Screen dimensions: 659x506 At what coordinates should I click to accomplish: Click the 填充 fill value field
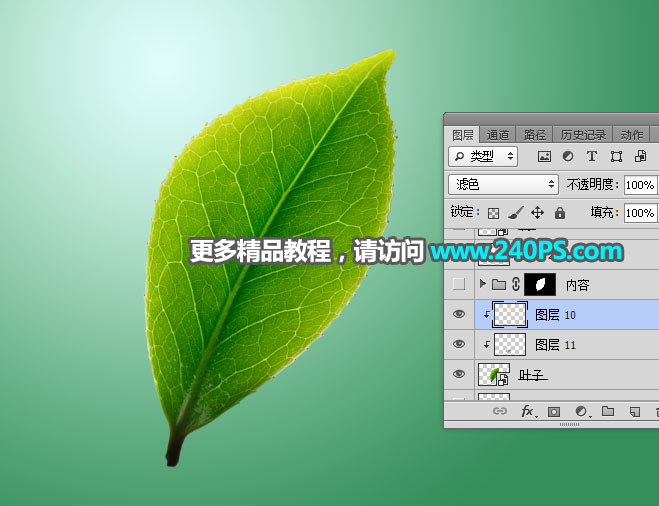tap(640, 213)
